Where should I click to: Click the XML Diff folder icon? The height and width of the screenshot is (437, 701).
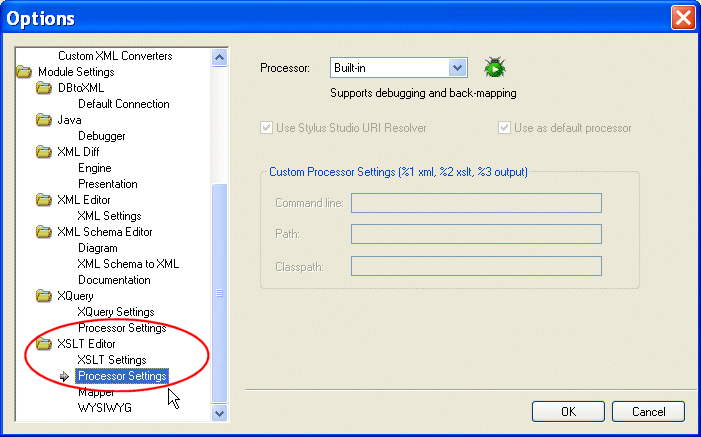[x=44, y=152]
